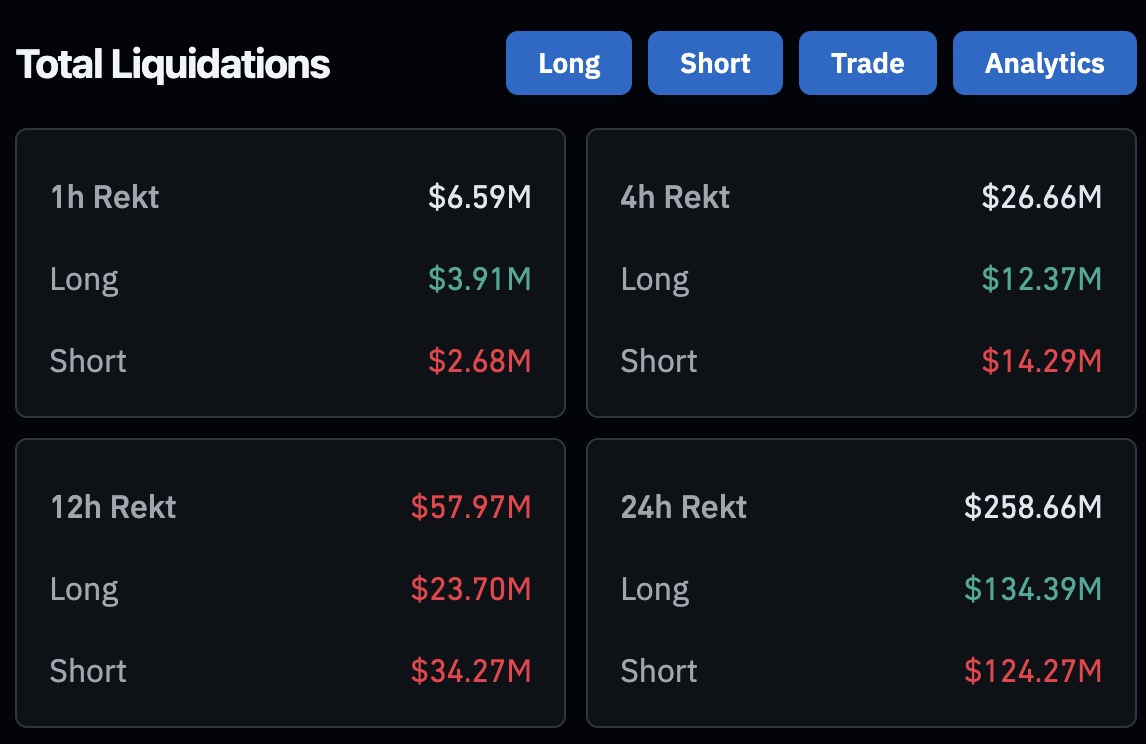The height and width of the screenshot is (744, 1146).
Task: Click the Total Liquidations heading
Action: click(x=173, y=64)
